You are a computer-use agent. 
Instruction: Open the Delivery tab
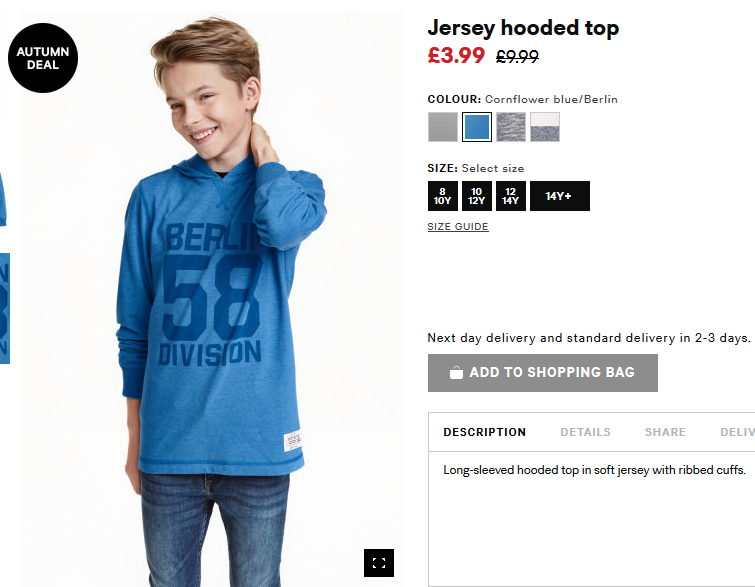click(x=737, y=432)
